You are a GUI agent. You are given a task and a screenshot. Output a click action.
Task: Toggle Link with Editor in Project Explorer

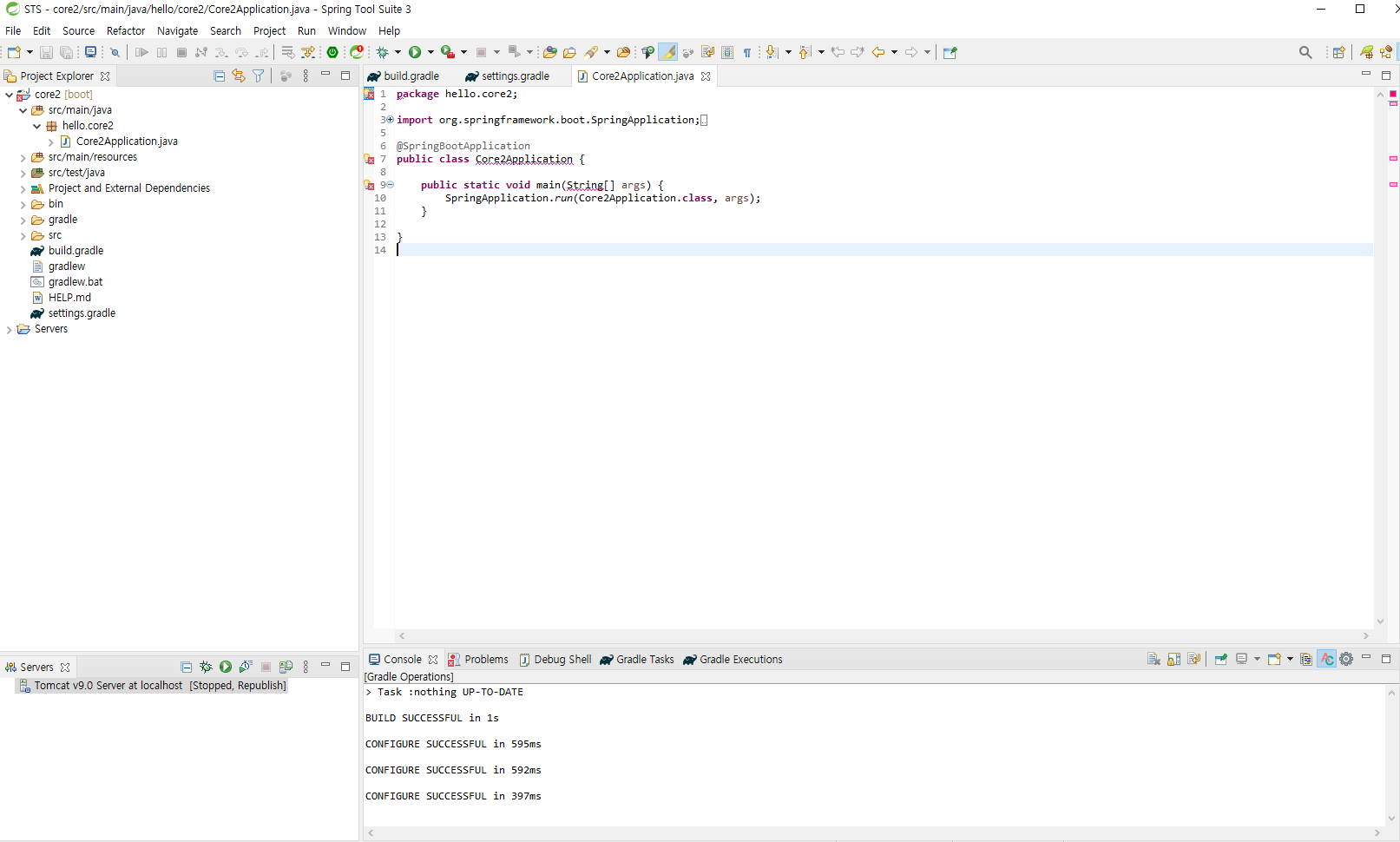coord(238,76)
